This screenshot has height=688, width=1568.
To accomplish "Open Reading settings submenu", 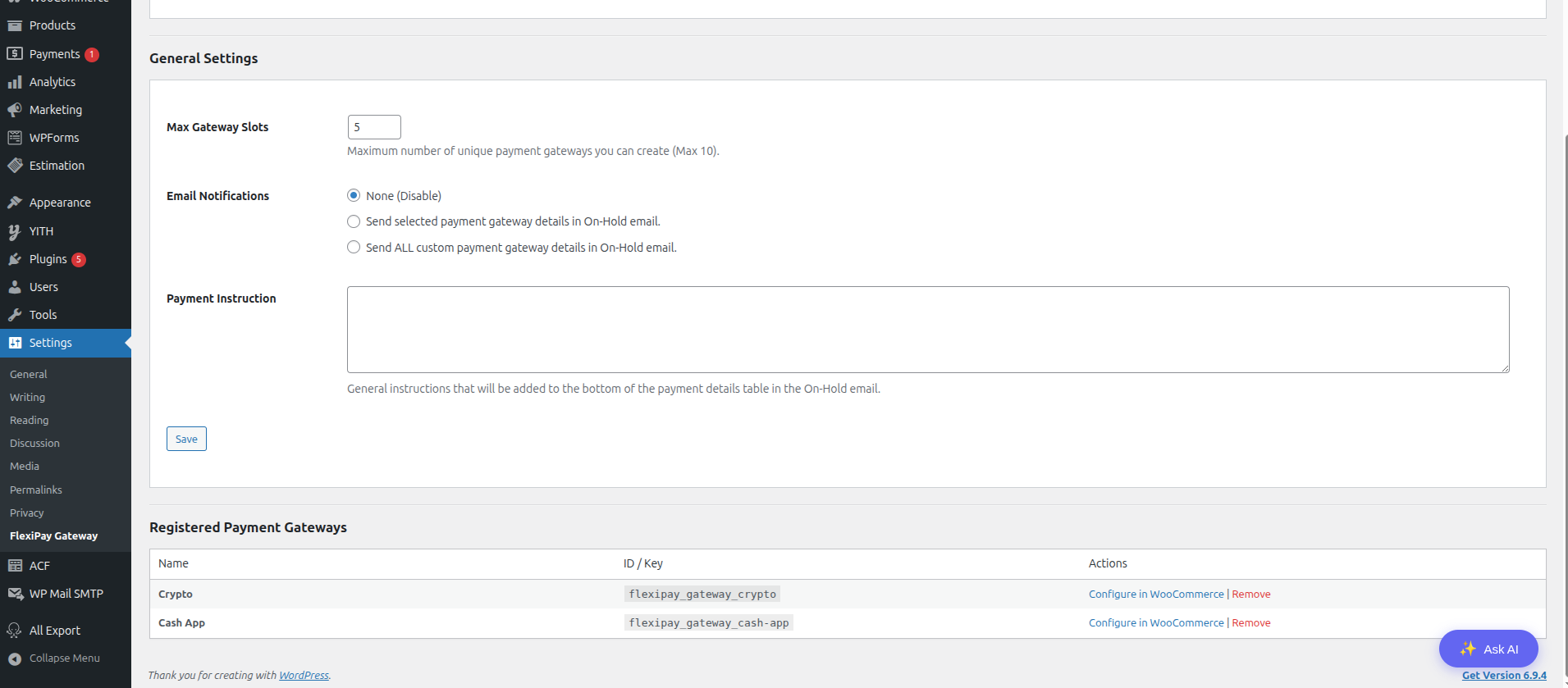I will (x=30, y=420).
